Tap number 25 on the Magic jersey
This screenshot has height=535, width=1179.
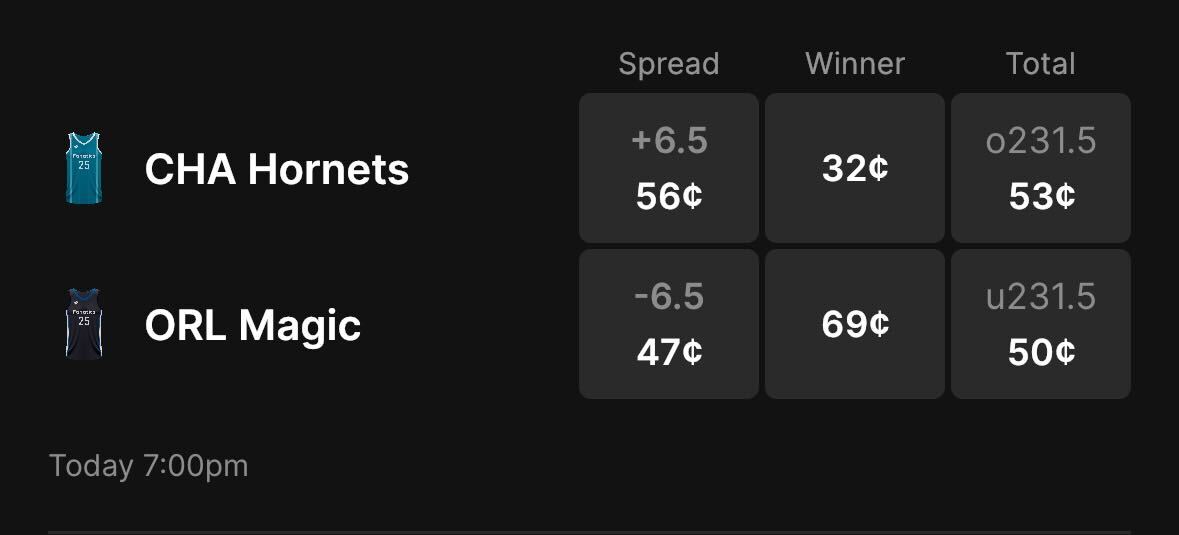tap(84, 322)
